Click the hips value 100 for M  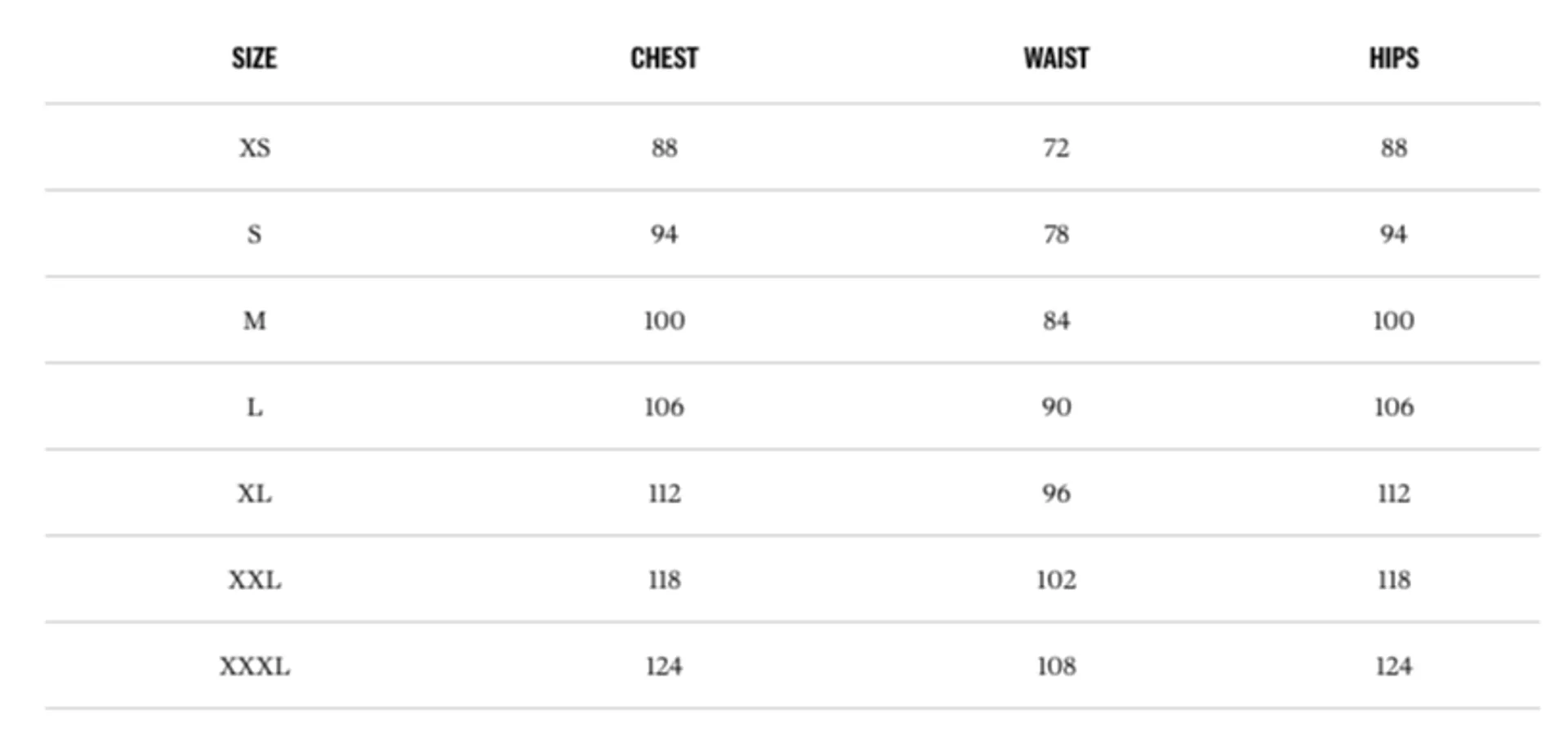[1393, 320]
